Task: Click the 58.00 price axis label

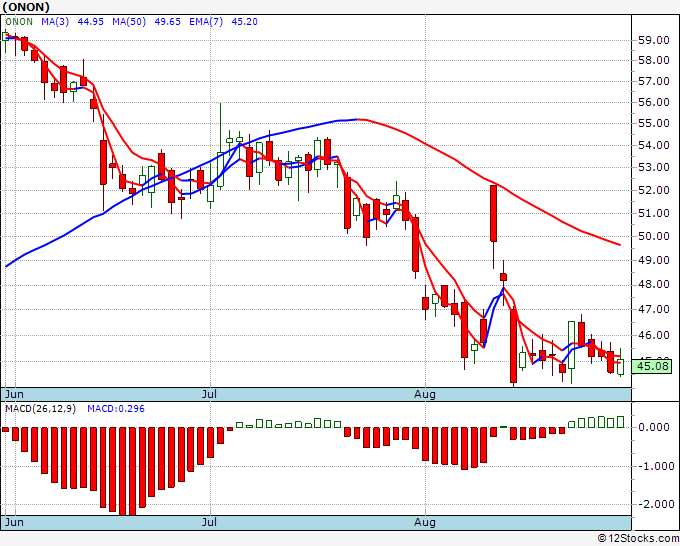Action: (654, 60)
